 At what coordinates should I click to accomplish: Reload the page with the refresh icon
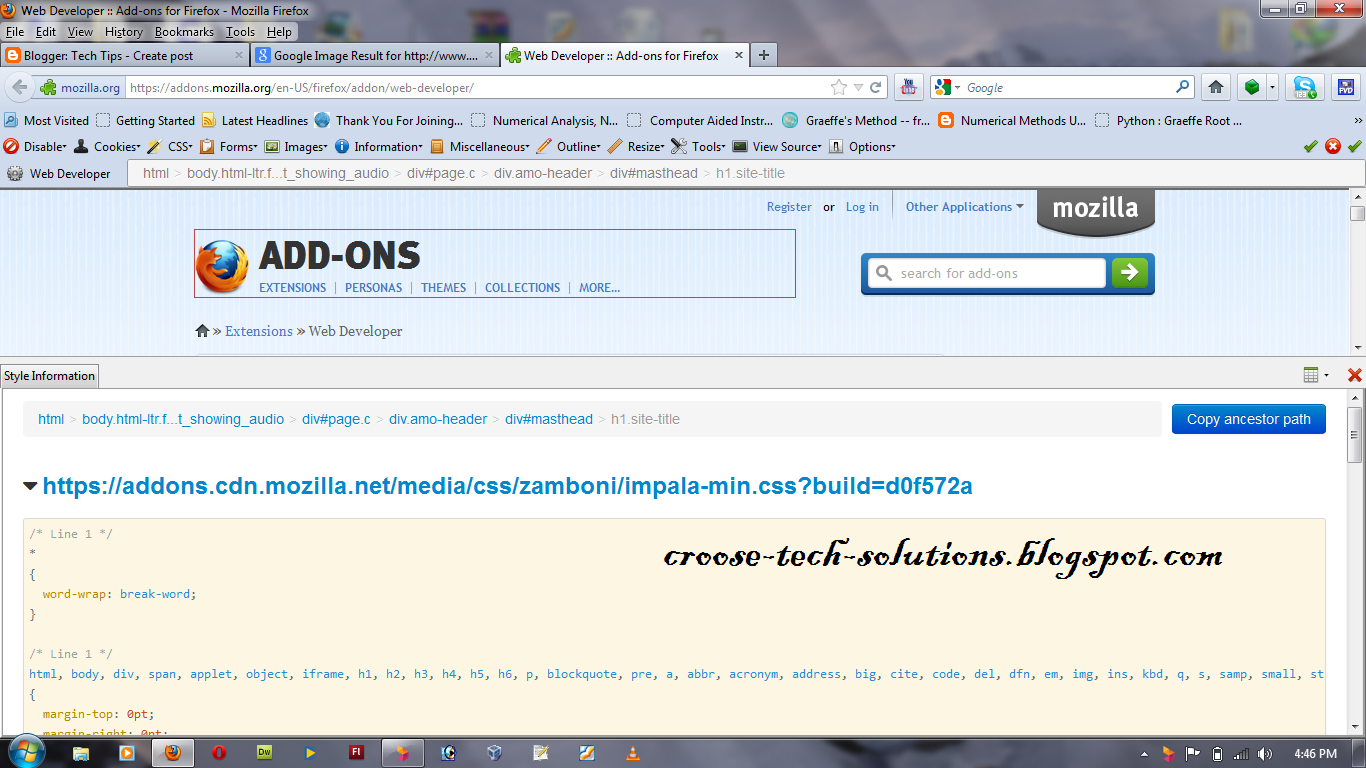click(x=875, y=87)
